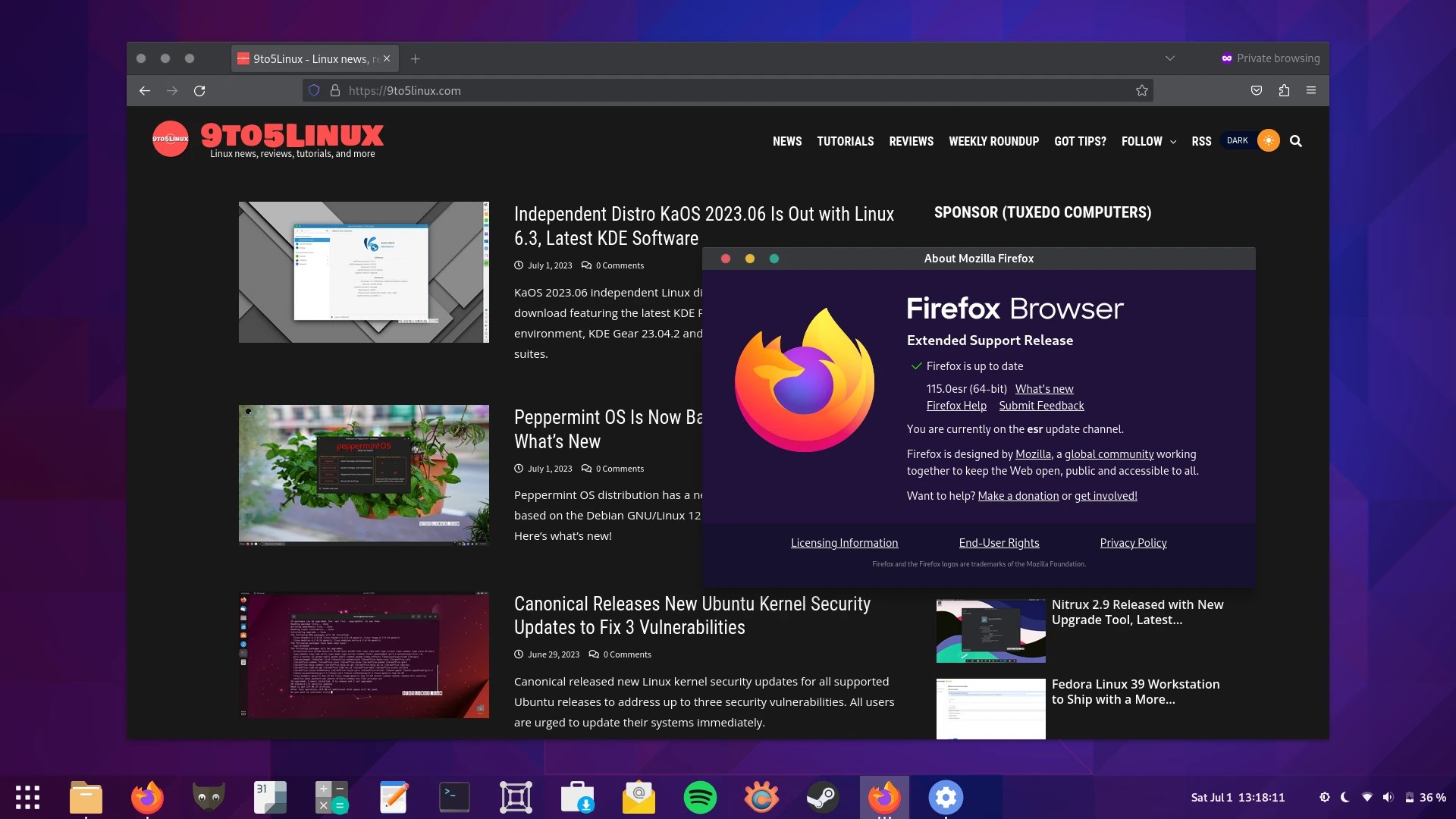
Task: Toggle night light in the system tray
Action: pos(1346,797)
